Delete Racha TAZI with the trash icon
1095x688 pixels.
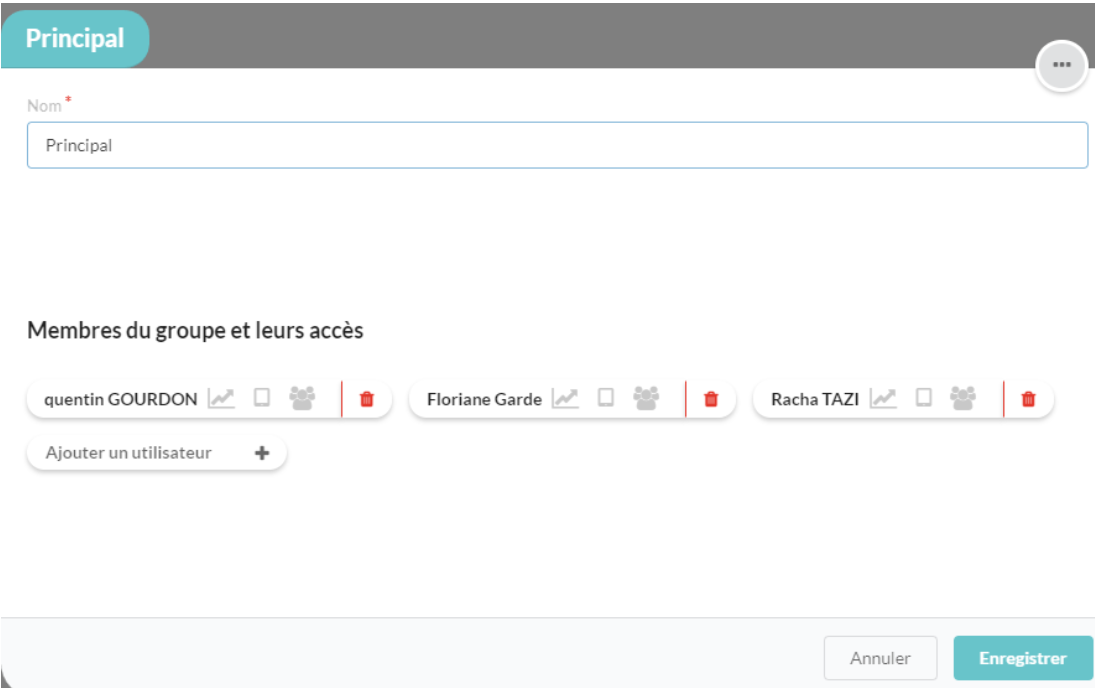click(1028, 399)
